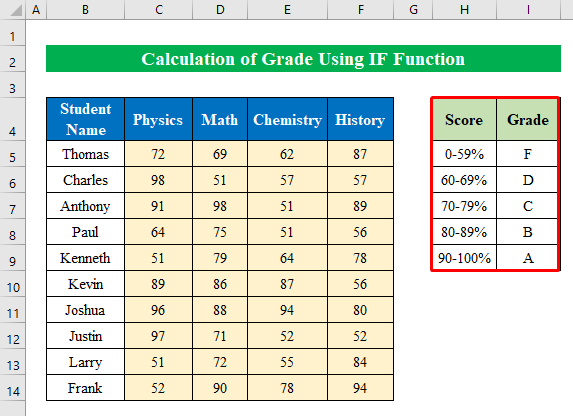Image resolution: width=573 pixels, height=416 pixels.
Task: Select the cell with name Joshua
Action: (86, 310)
